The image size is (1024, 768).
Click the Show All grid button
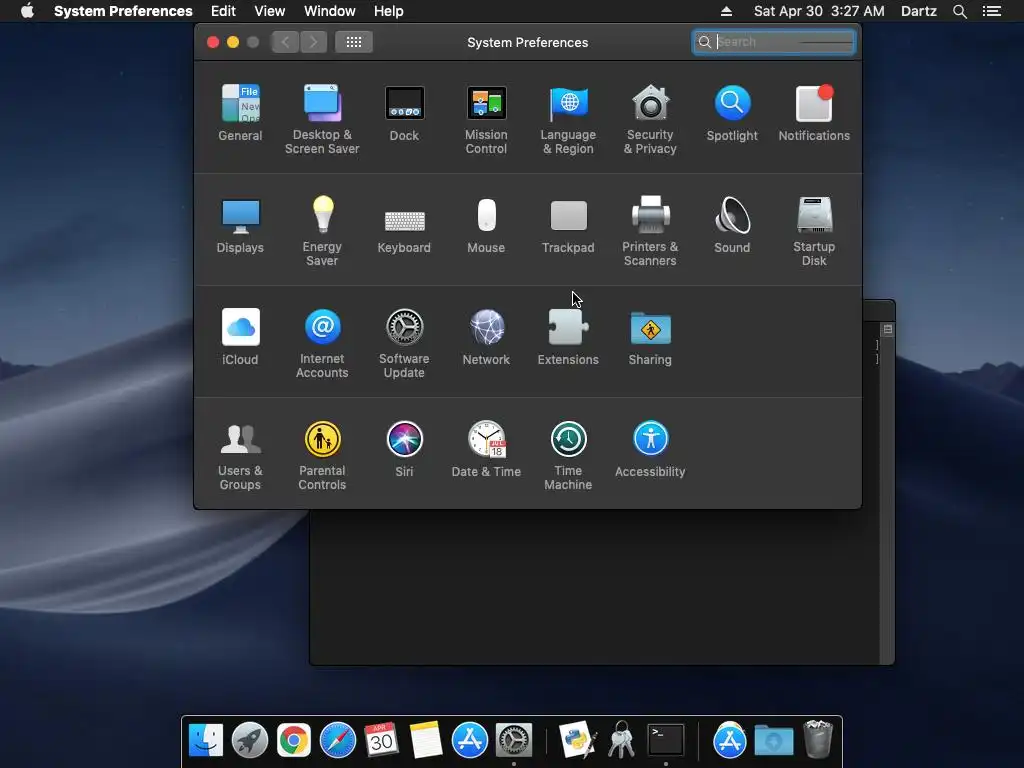(x=354, y=42)
